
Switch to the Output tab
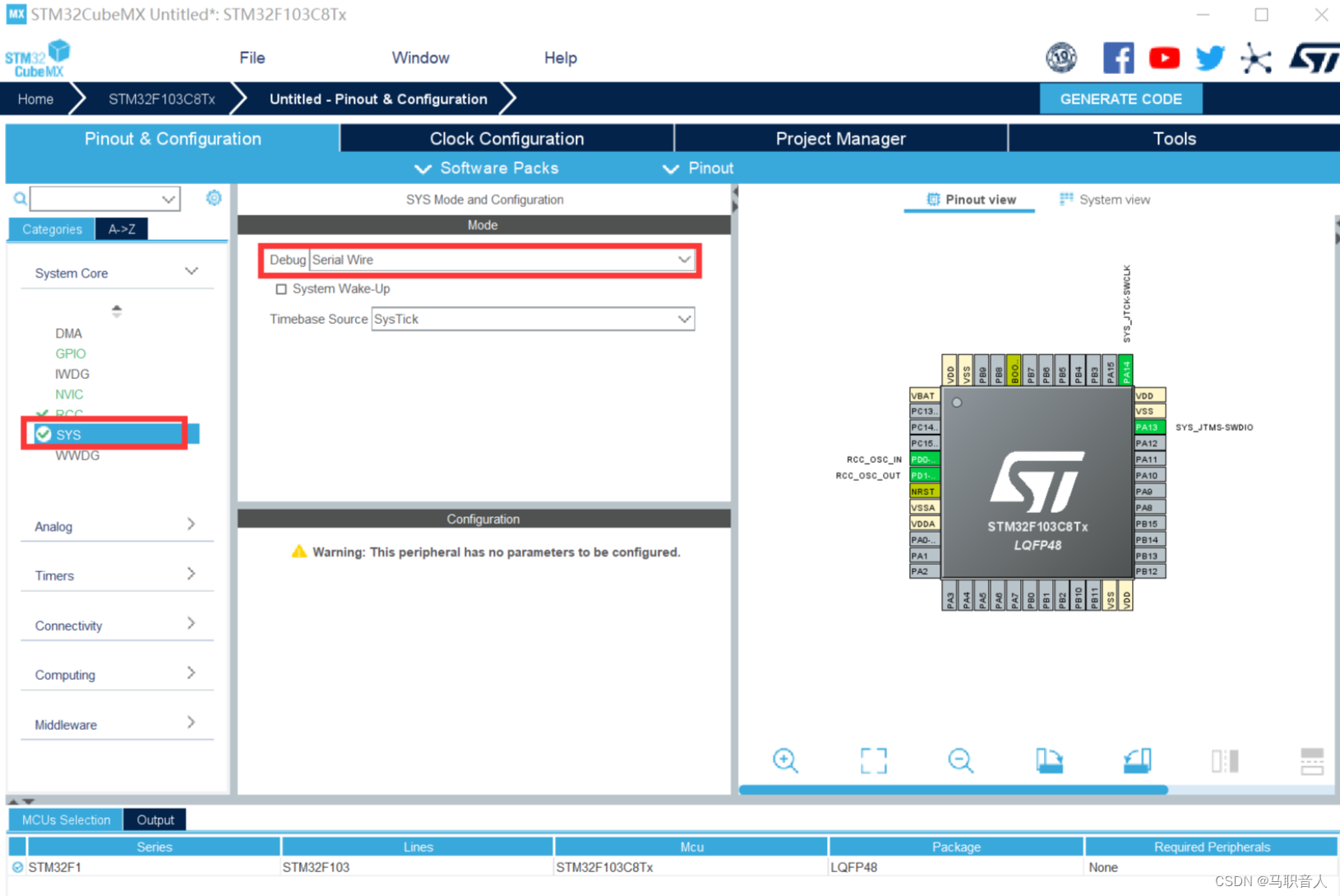(x=155, y=820)
